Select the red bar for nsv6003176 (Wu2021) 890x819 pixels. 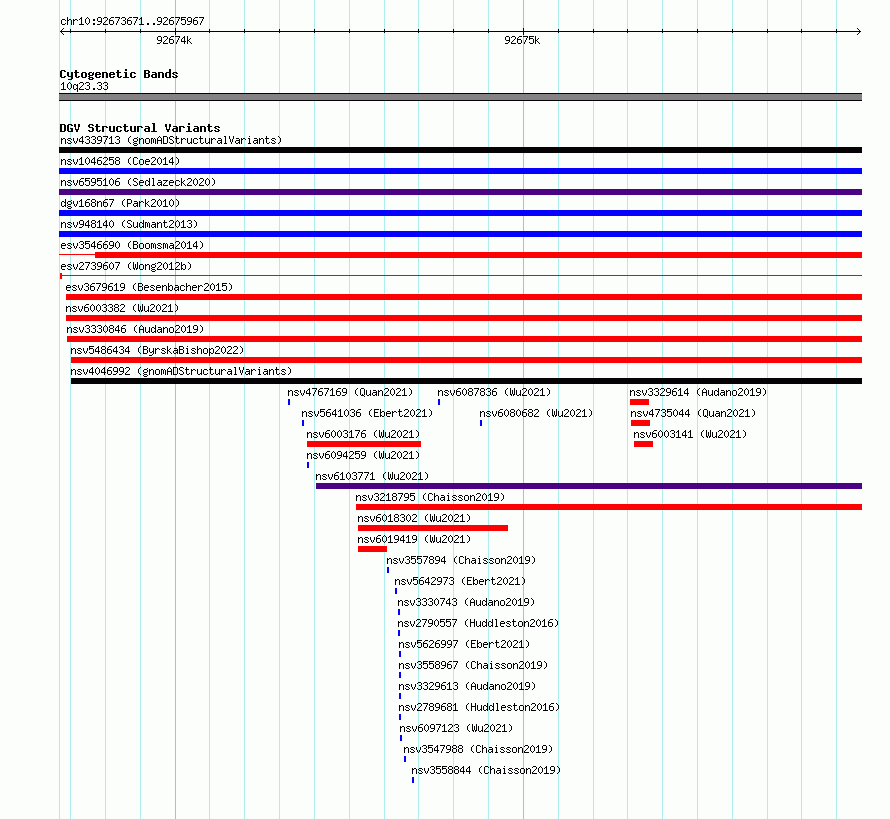point(364,444)
